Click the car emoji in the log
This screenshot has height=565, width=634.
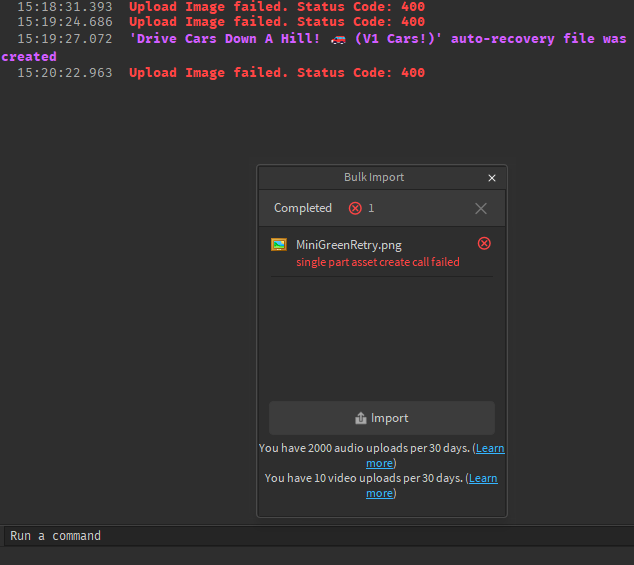click(339, 39)
